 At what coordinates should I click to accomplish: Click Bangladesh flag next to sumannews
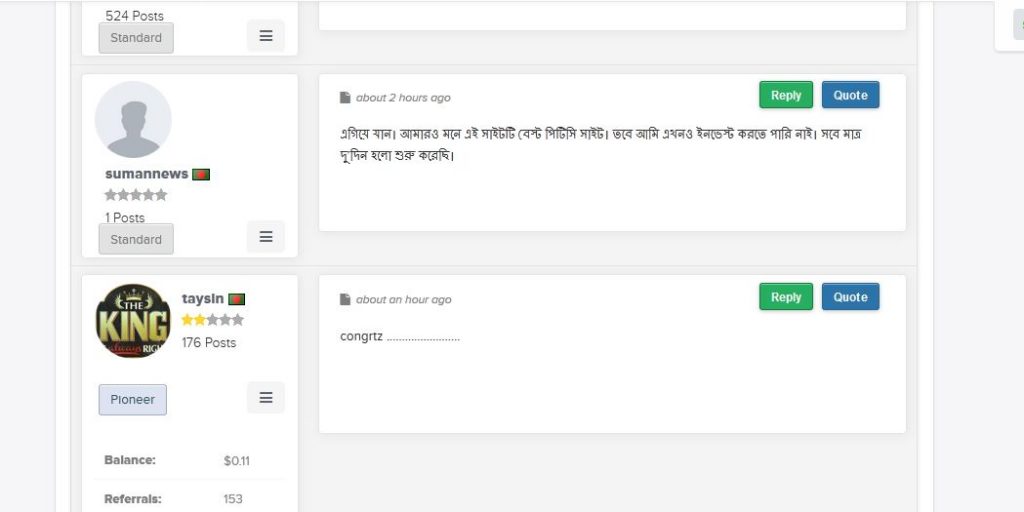[201, 174]
